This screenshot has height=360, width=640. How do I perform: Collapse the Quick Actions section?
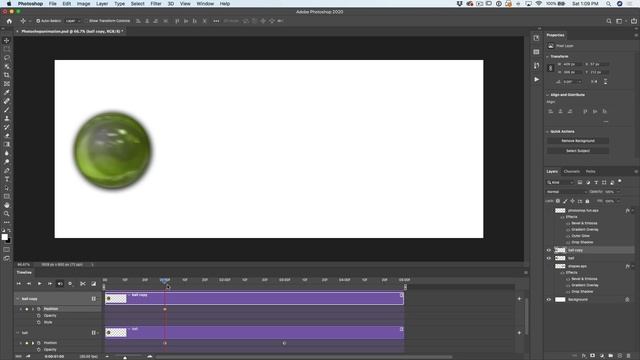pyautogui.click(x=548, y=131)
